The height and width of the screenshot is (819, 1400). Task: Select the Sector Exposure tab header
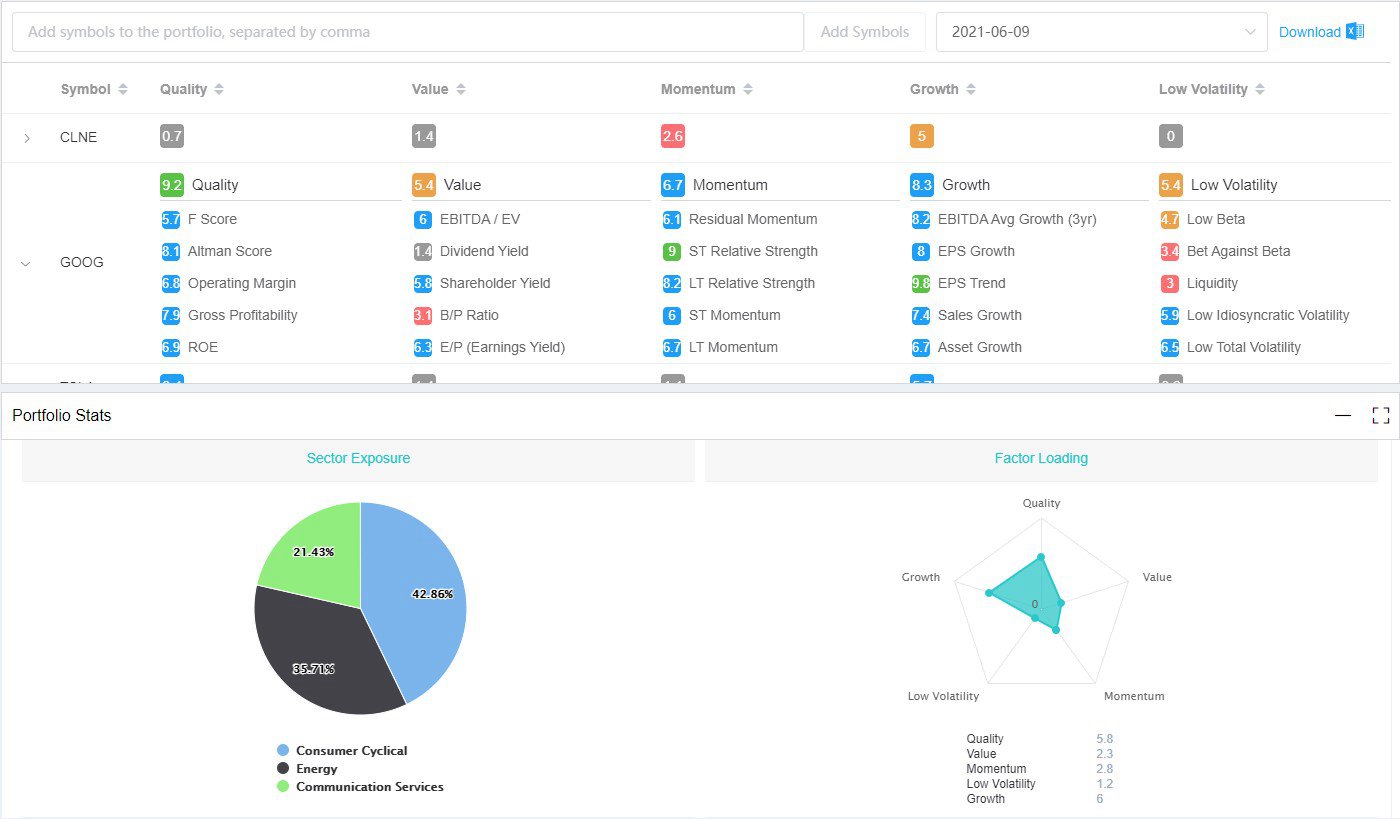358,458
